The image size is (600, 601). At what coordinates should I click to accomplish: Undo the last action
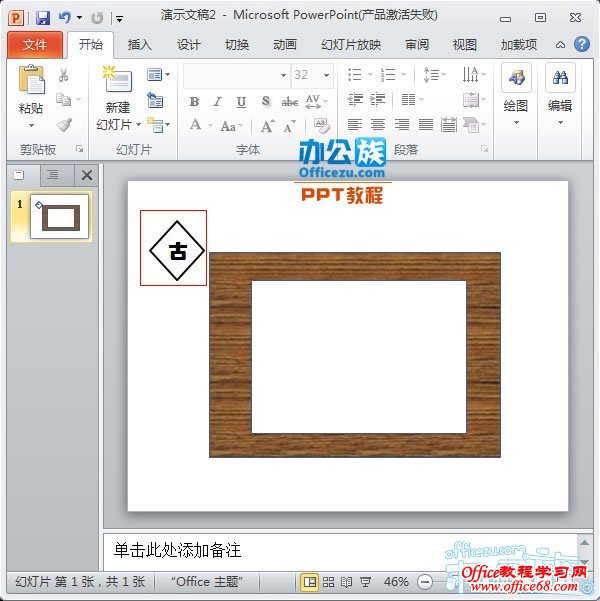click(x=65, y=18)
